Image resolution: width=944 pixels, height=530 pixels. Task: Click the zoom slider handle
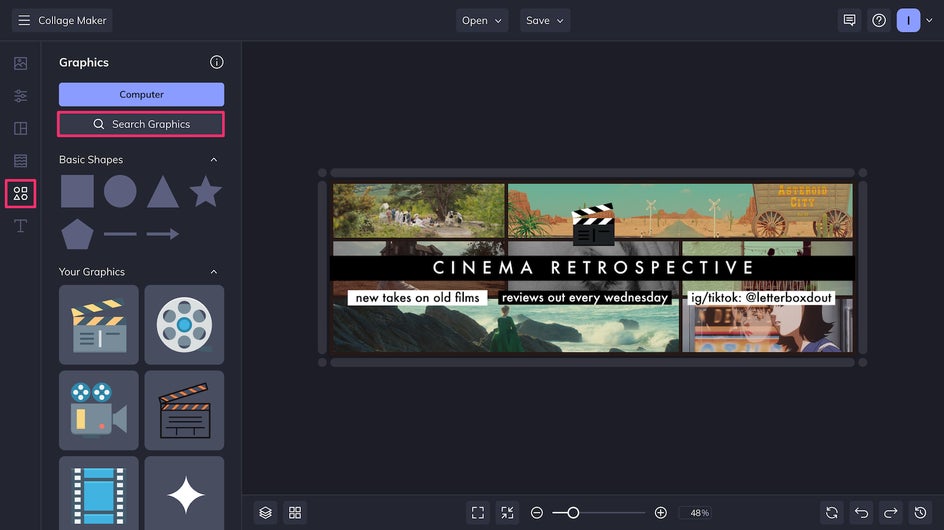click(x=573, y=512)
